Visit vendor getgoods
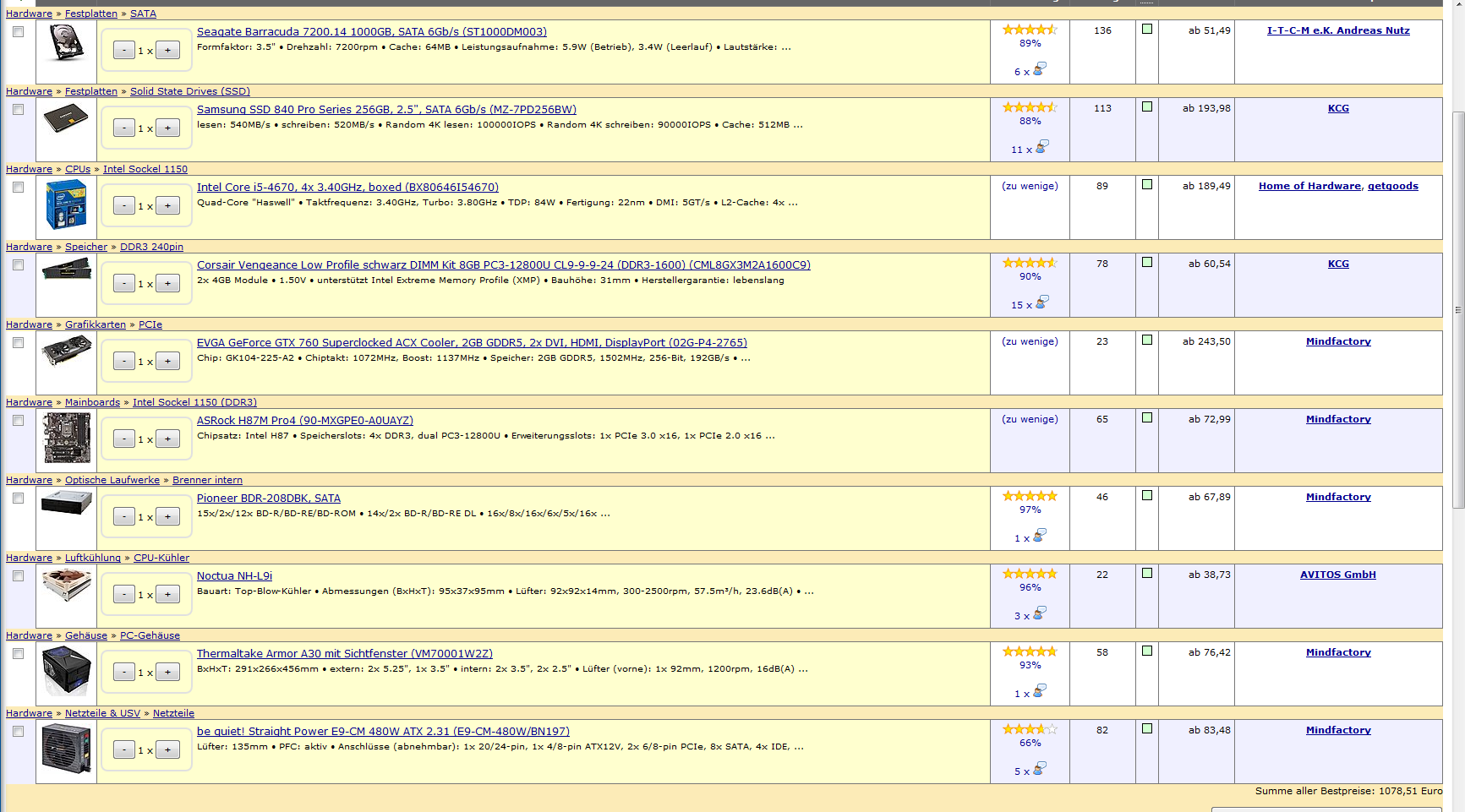The width and height of the screenshot is (1465, 812). click(1393, 186)
